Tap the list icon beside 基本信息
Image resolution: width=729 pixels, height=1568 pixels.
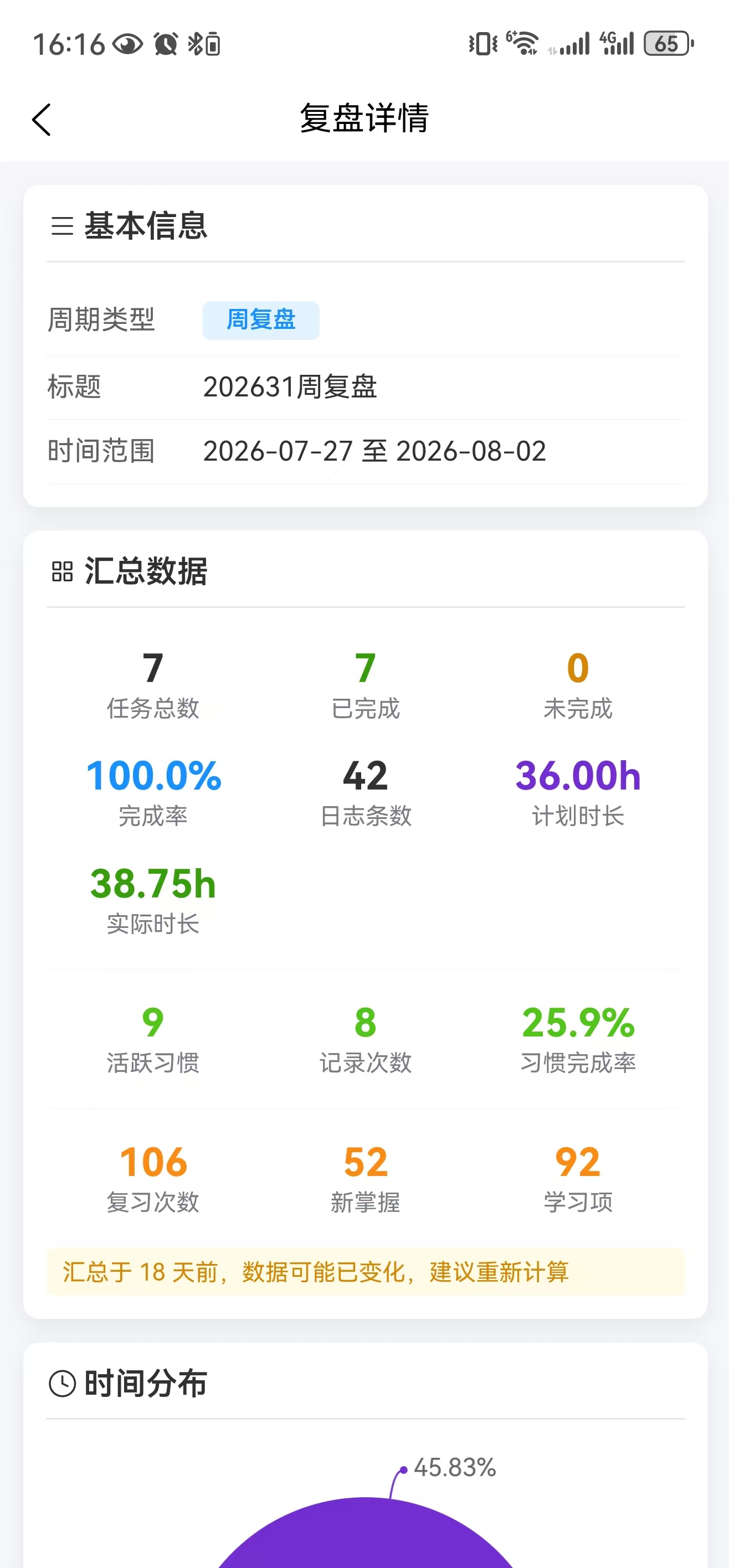pyautogui.click(x=62, y=226)
